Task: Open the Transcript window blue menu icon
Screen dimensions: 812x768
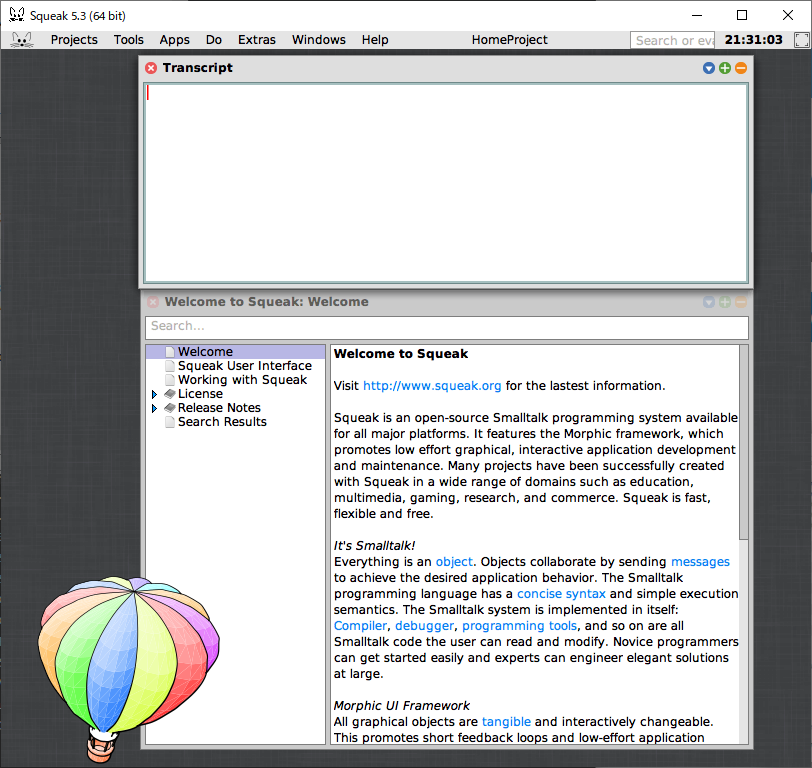Action: point(709,68)
